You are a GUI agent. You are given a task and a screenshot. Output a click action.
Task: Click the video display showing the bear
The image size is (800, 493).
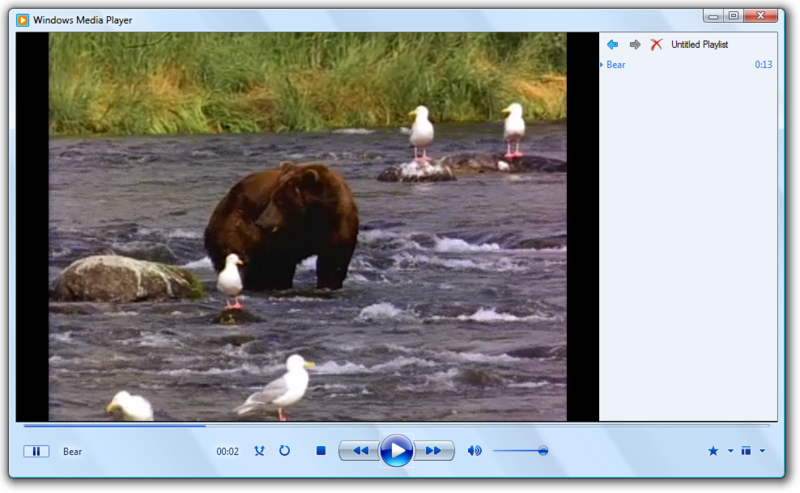pyautogui.click(x=307, y=226)
